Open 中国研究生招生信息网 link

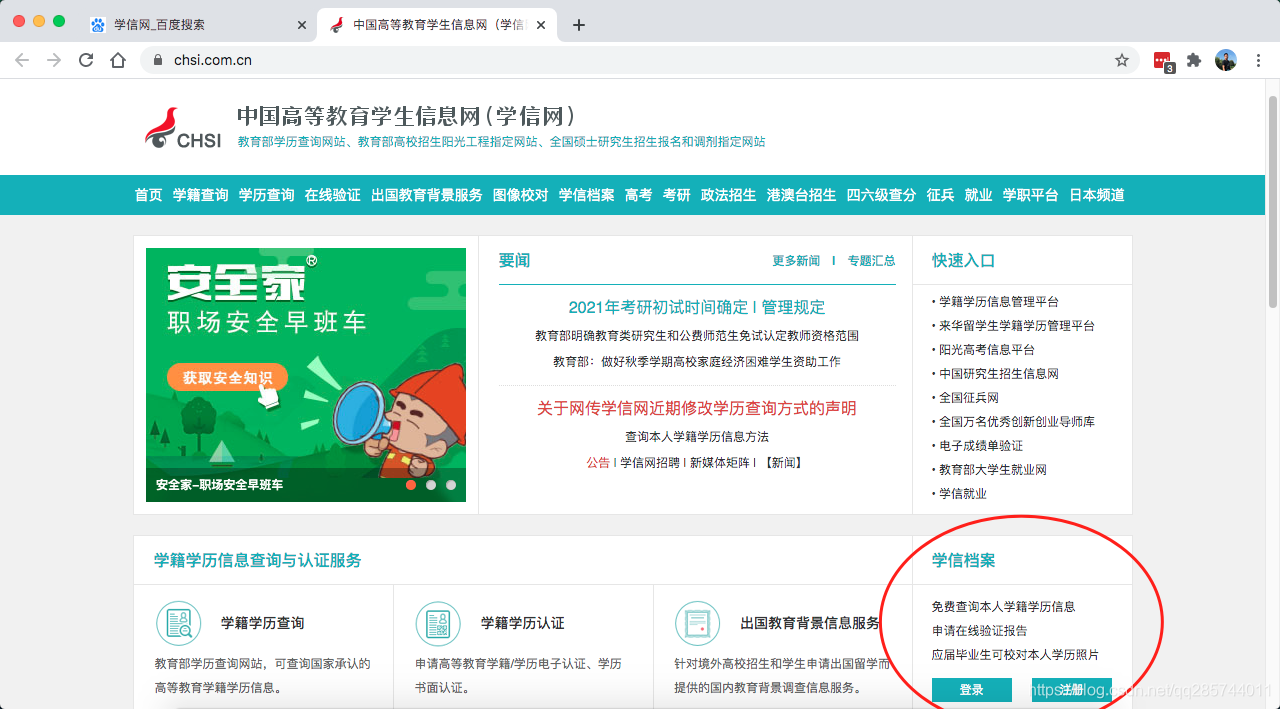click(x=999, y=374)
